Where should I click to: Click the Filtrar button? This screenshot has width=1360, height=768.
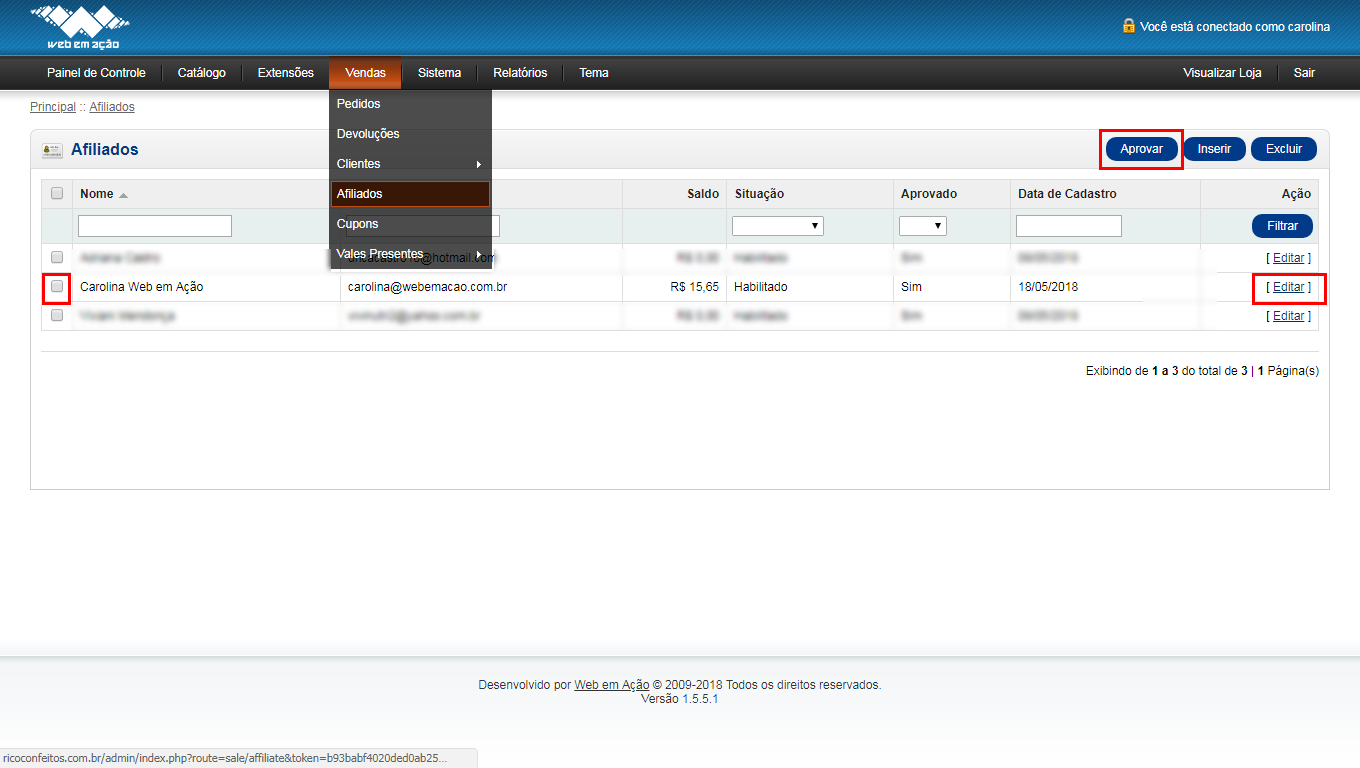(1282, 226)
